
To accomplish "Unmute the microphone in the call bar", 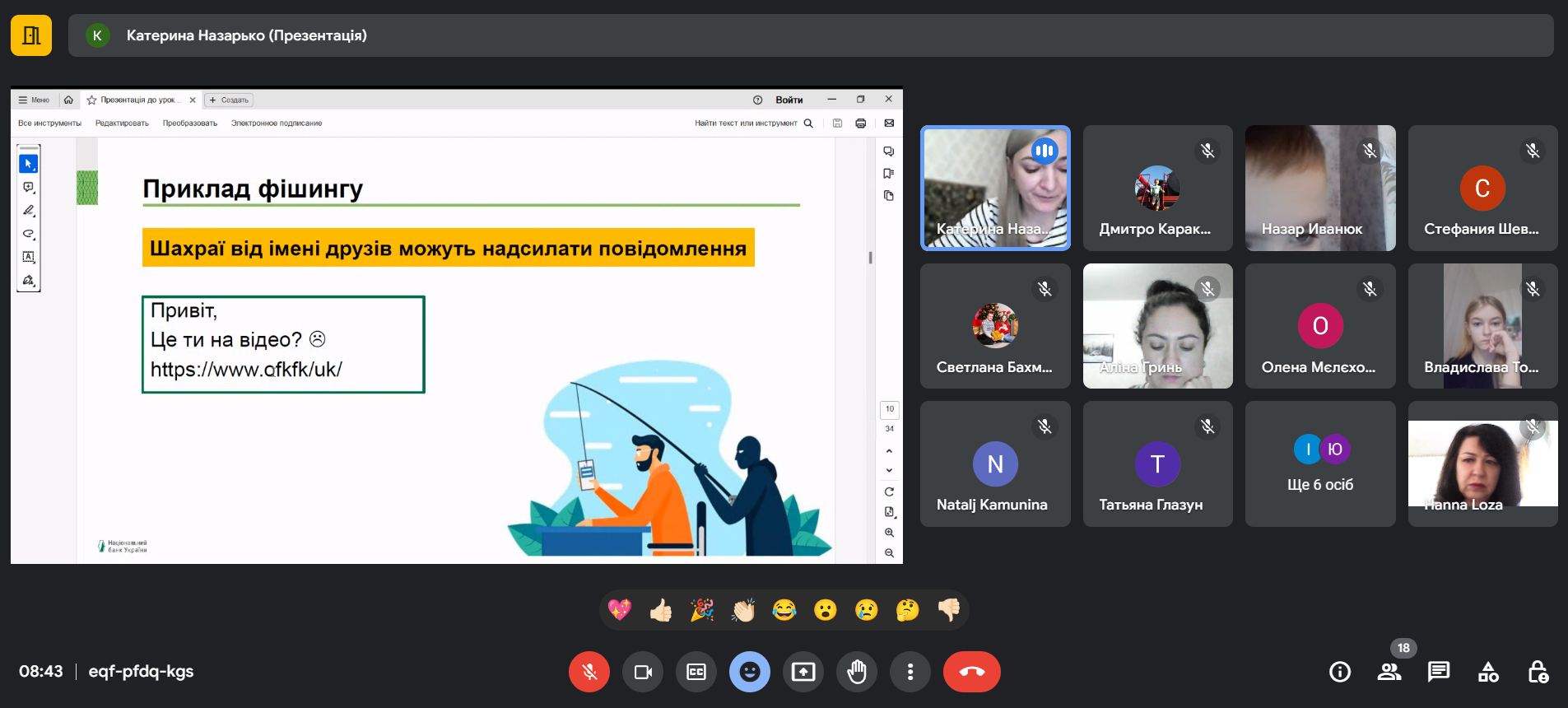I will (589, 672).
